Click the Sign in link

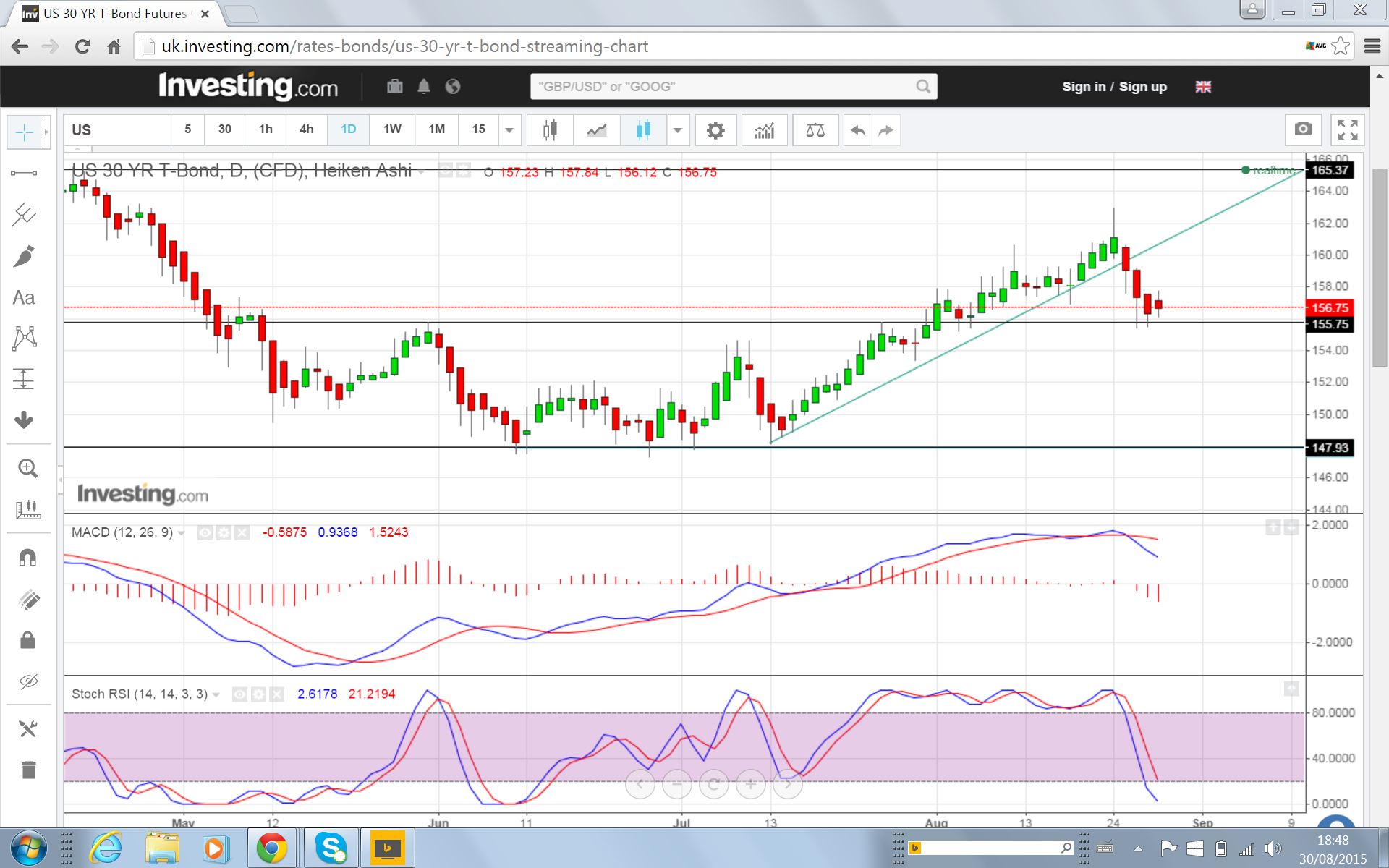(x=1084, y=87)
